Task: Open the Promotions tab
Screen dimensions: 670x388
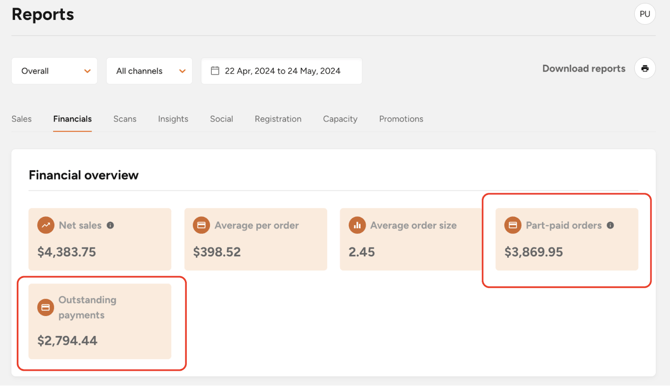Action: pos(401,119)
